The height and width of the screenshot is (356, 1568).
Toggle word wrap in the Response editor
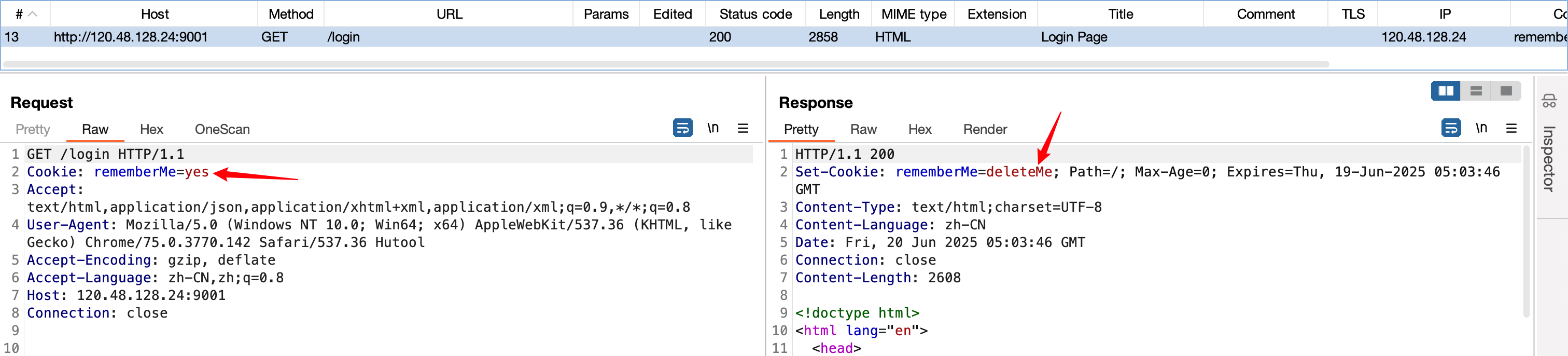pyautogui.click(x=1450, y=128)
